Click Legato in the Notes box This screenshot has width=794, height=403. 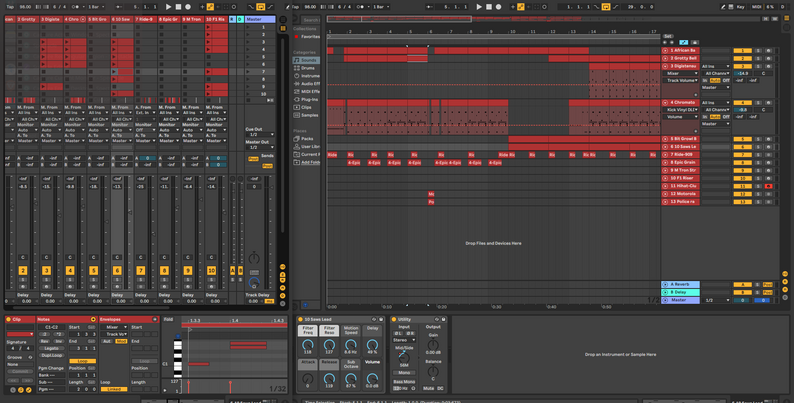pos(52,348)
